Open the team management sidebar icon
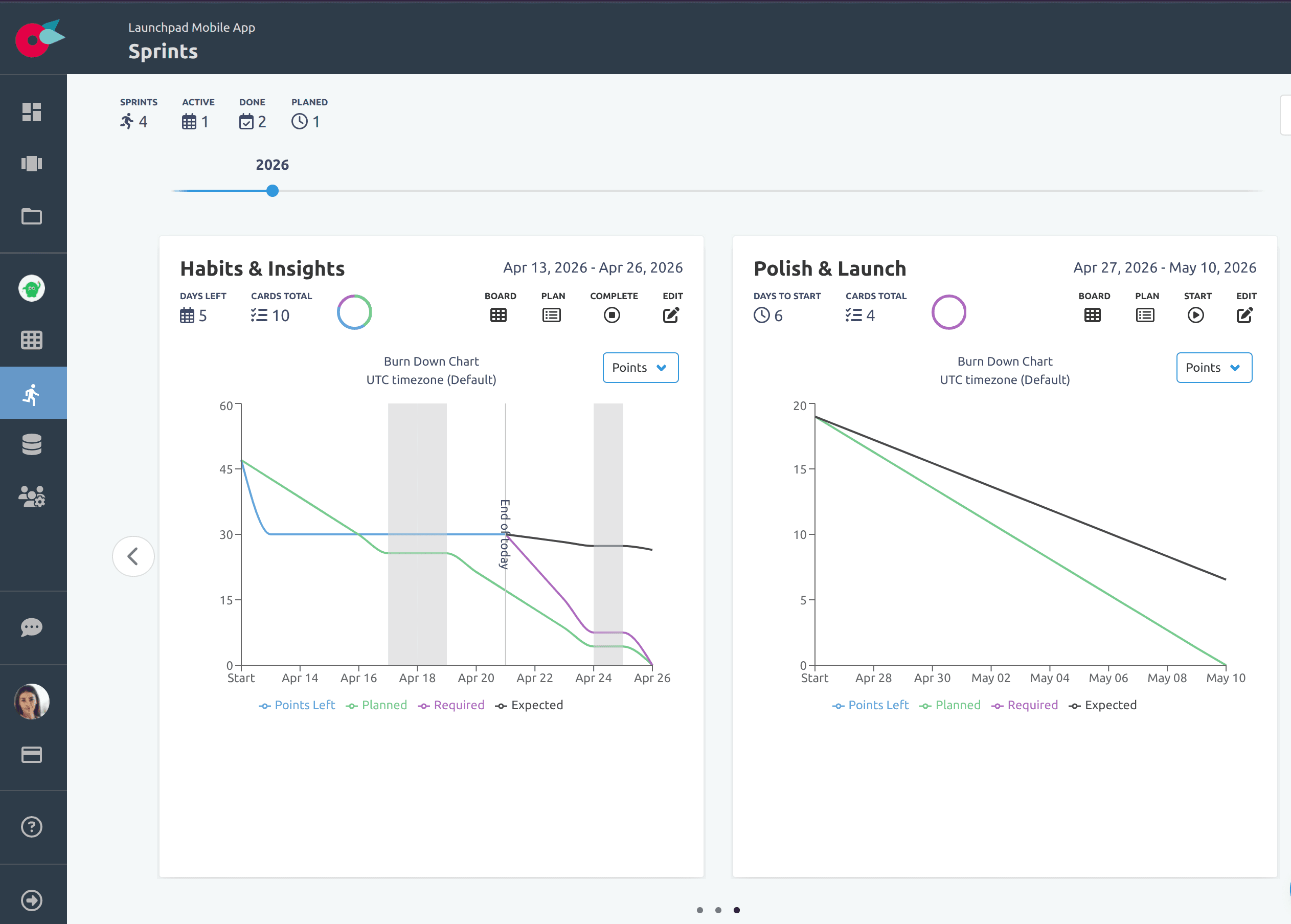 32,496
